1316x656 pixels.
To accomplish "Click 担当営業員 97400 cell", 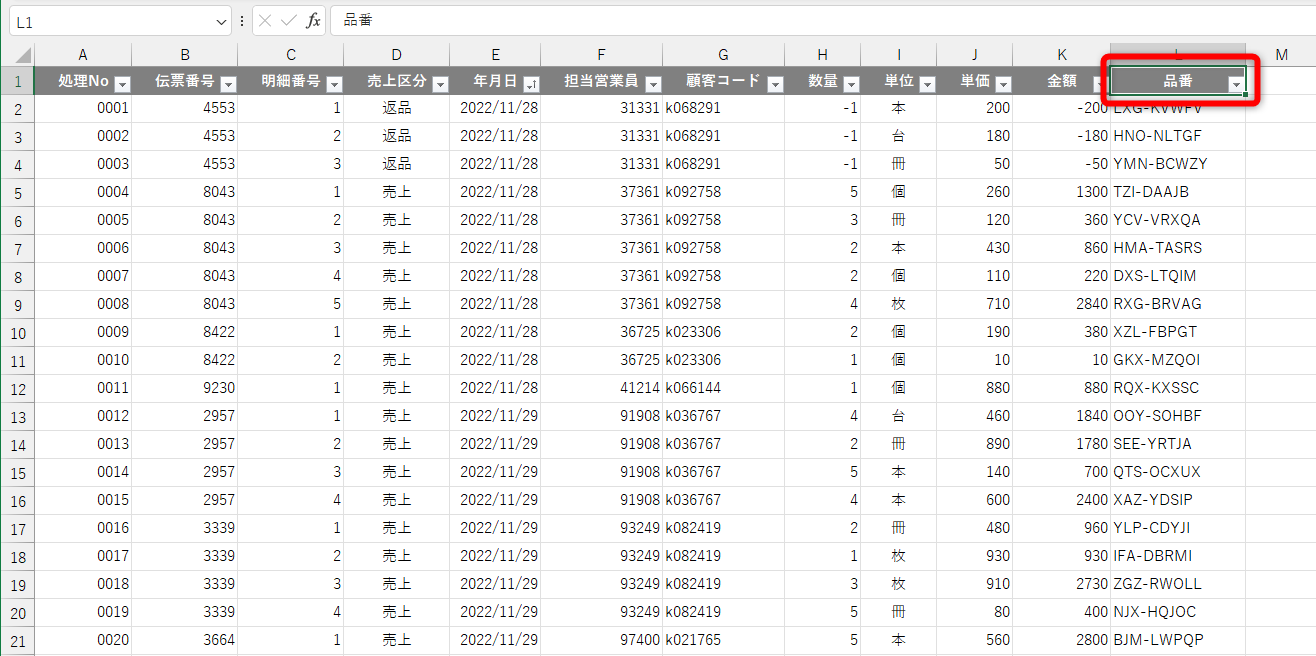I will pyautogui.click(x=602, y=640).
